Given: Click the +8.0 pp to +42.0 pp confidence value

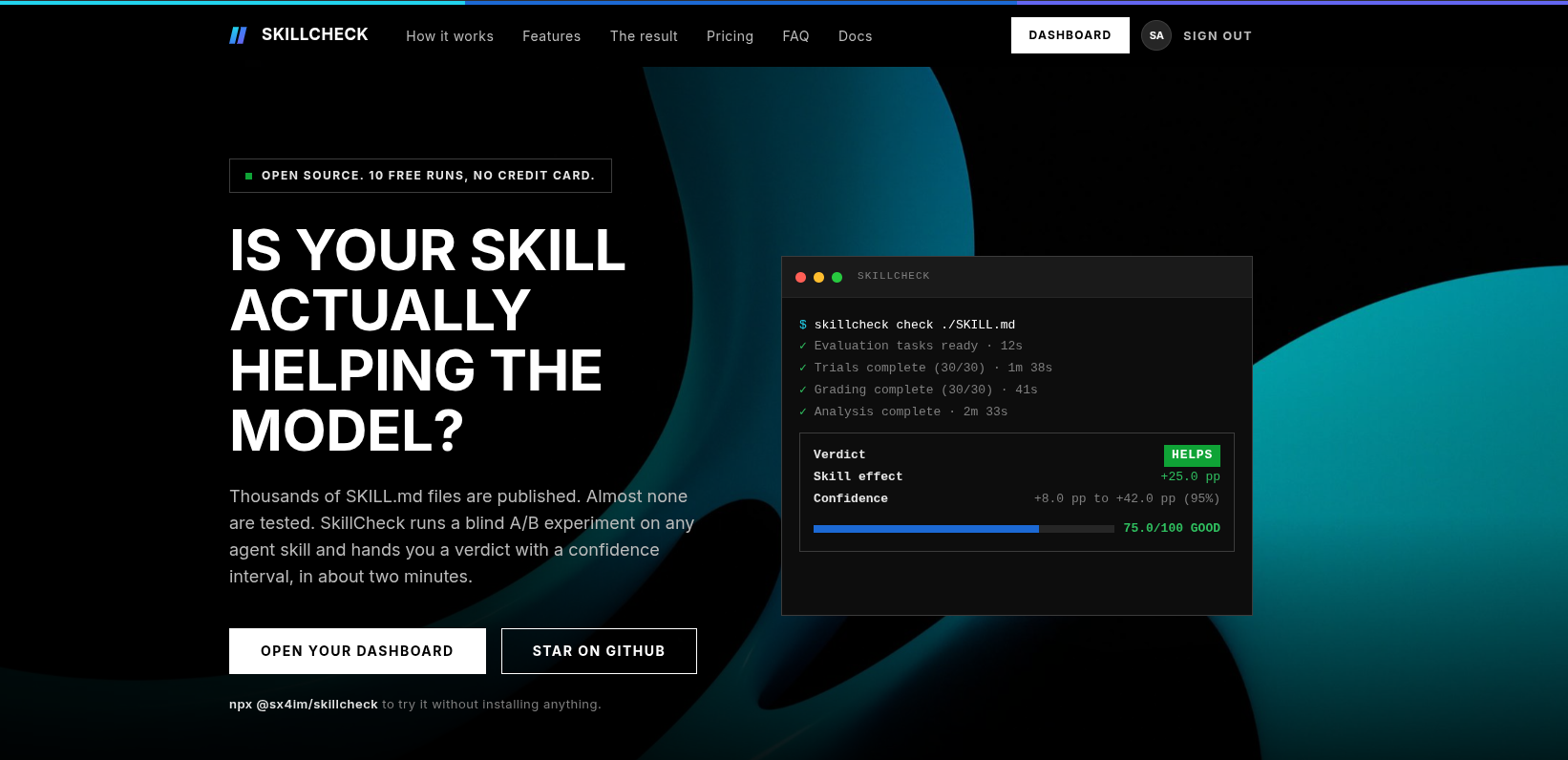Looking at the screenshot, I should pos(1127,498).
